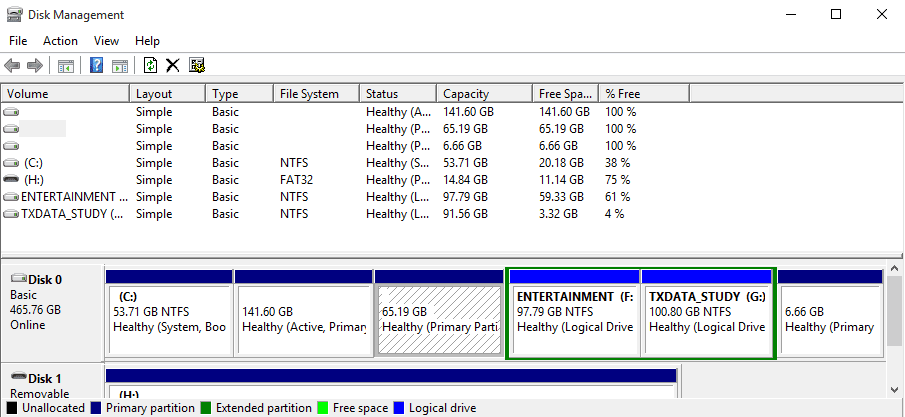Click the 3.32 GB free space value
This screenshot has height=417, width=905.
(558, 214)
